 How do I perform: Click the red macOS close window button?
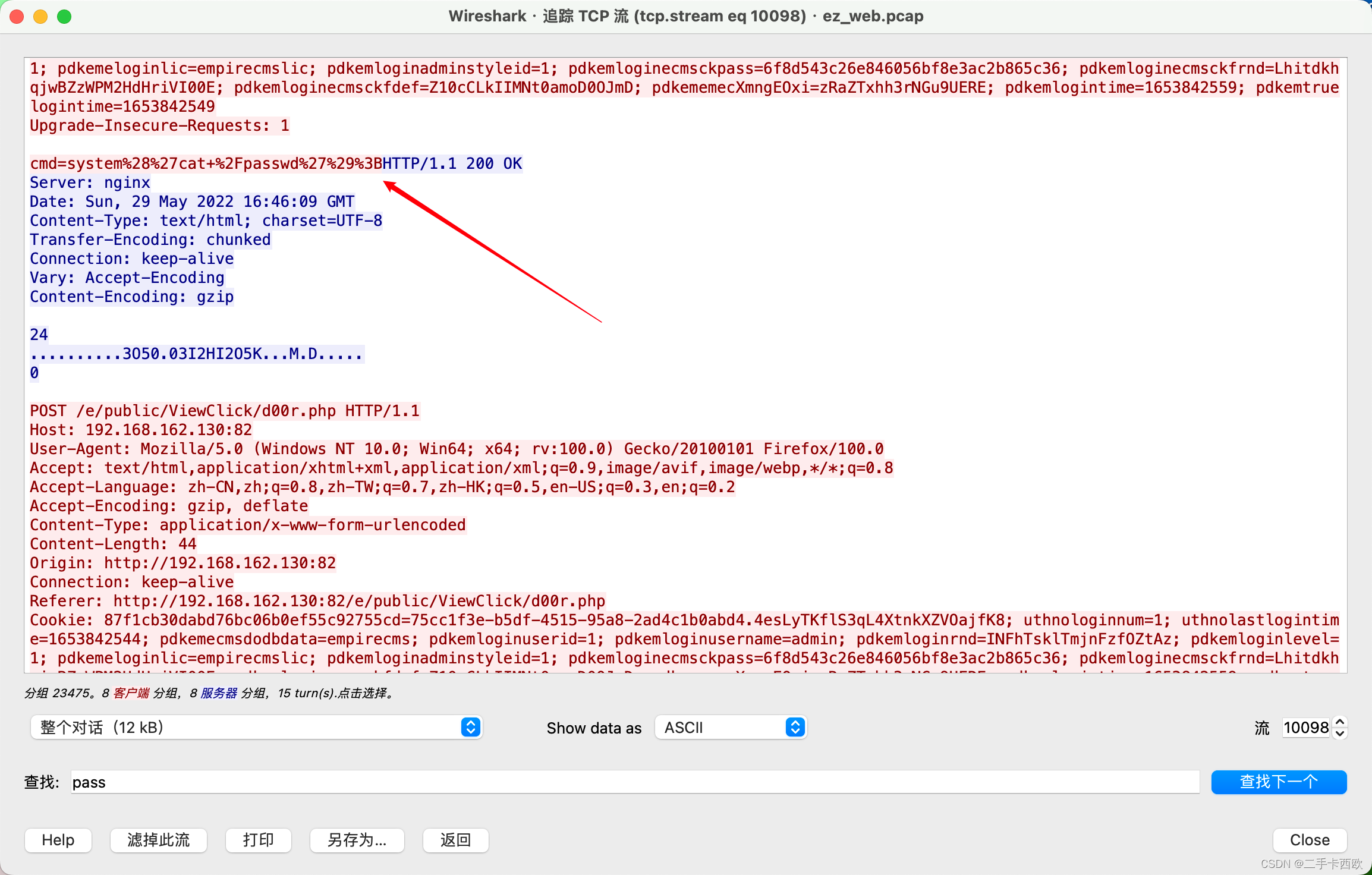click(x=17, y=17)
